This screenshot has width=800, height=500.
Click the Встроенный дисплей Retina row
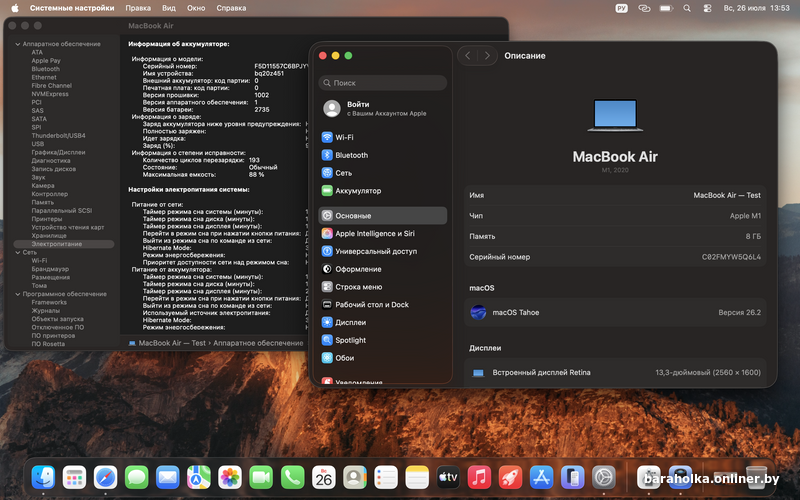[615, 372]
